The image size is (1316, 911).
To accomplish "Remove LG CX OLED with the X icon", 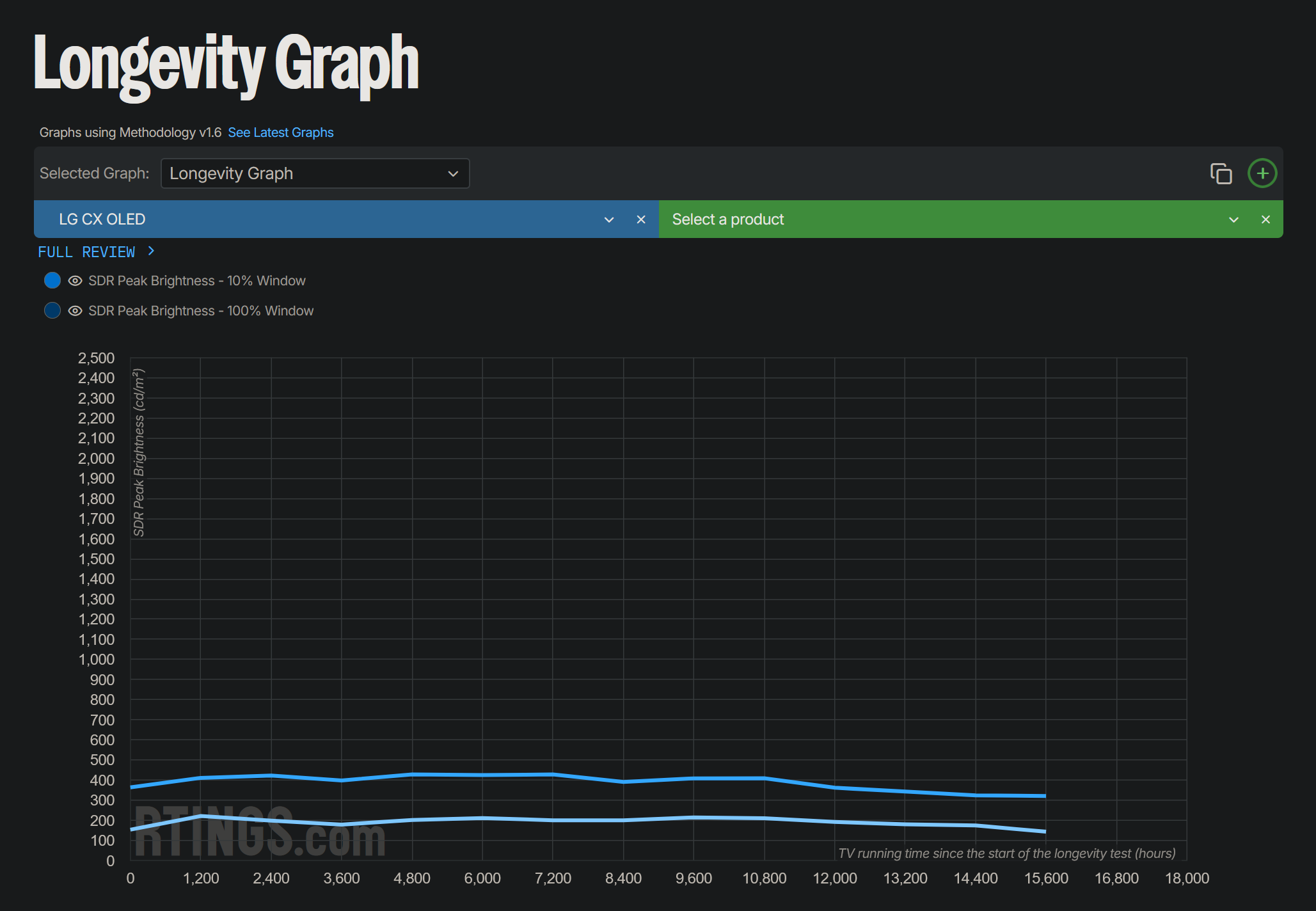I will (640, 219).
